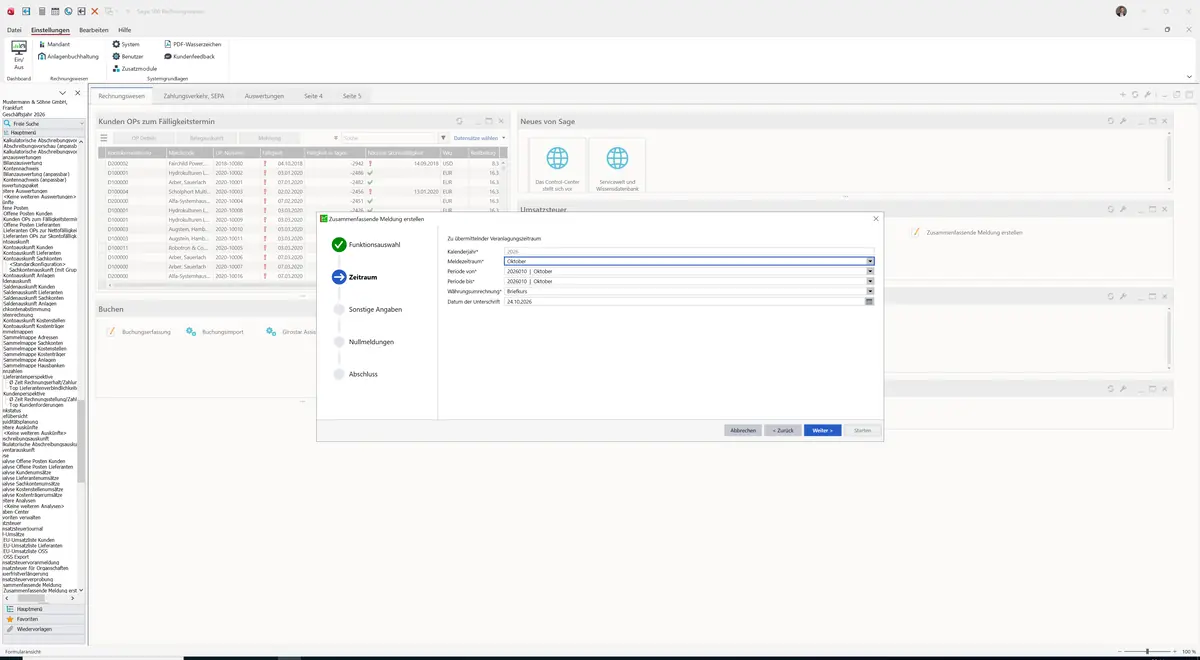Viewport: 1200px width, 660px height.
Task: Open PDF-Wasserzeichen settings
Action: 191,44
